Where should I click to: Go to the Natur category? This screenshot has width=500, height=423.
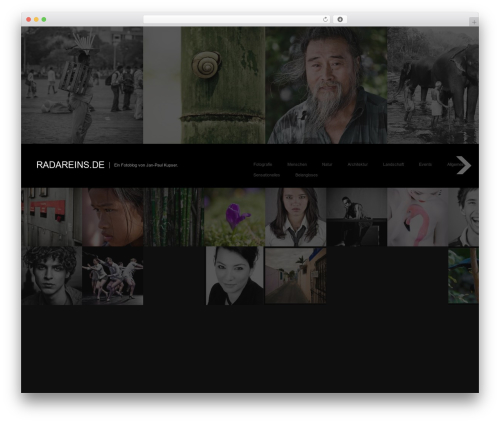point(327,164)
